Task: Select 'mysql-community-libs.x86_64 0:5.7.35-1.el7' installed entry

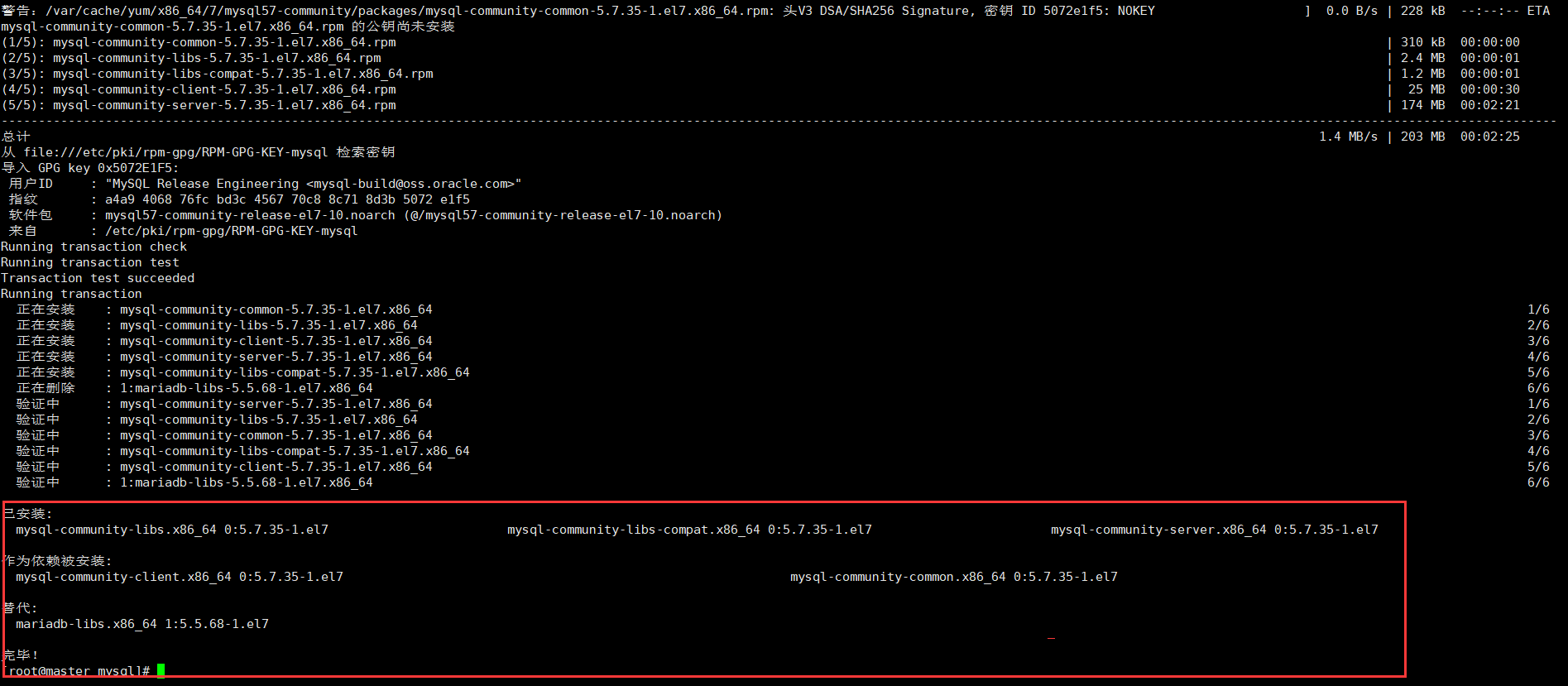Action: coord(172,530)
